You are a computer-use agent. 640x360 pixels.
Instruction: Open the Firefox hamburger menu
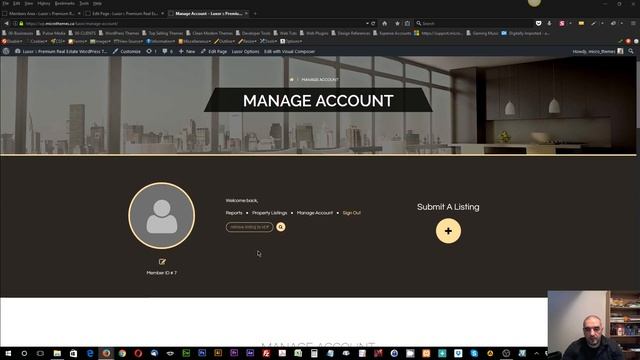click(633, 24)
